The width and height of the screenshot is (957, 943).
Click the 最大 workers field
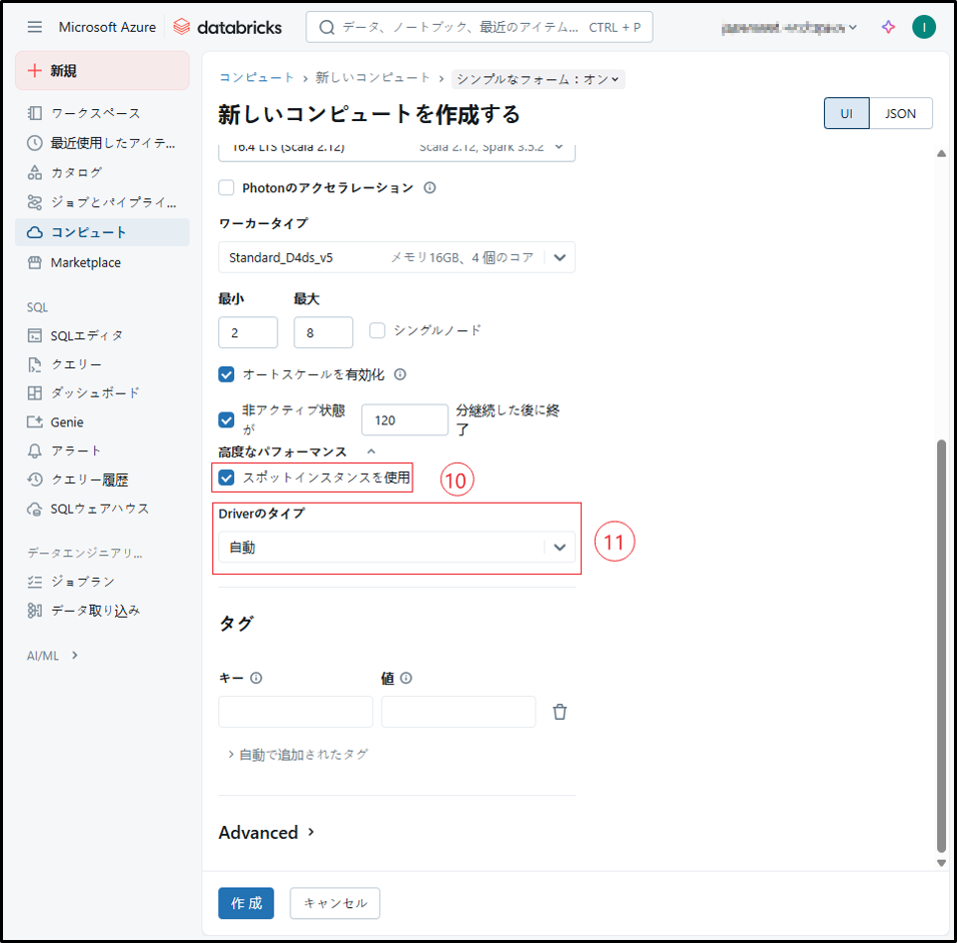(323, 333)
